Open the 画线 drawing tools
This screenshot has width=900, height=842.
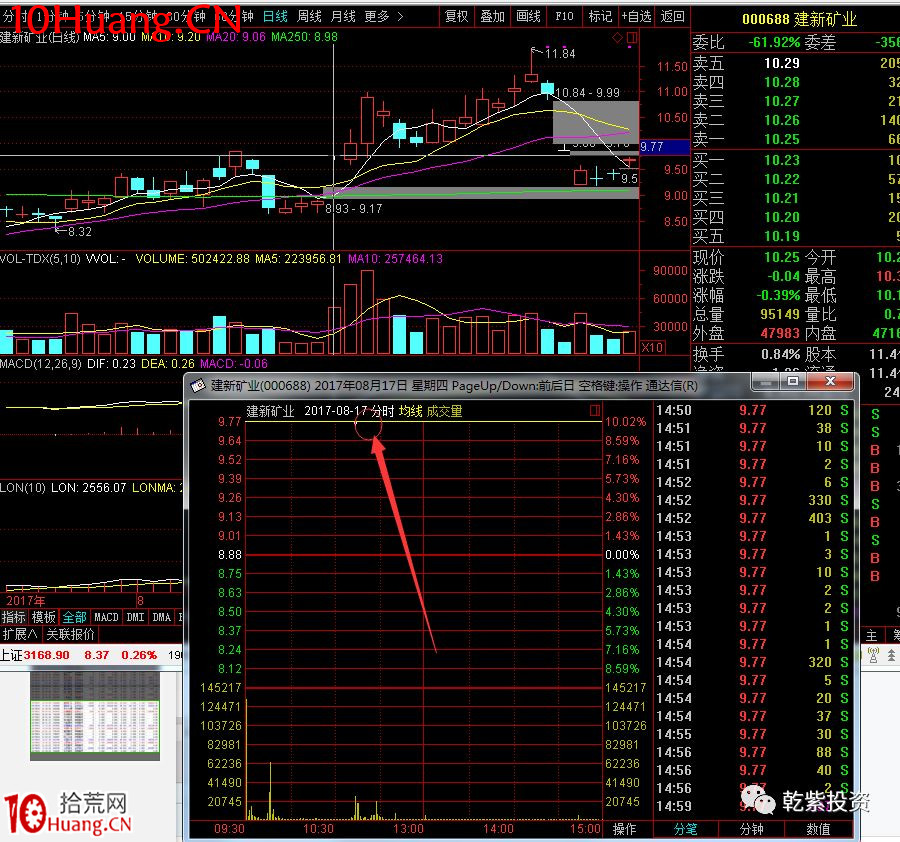pyautogui.click(x=529, y=17)
